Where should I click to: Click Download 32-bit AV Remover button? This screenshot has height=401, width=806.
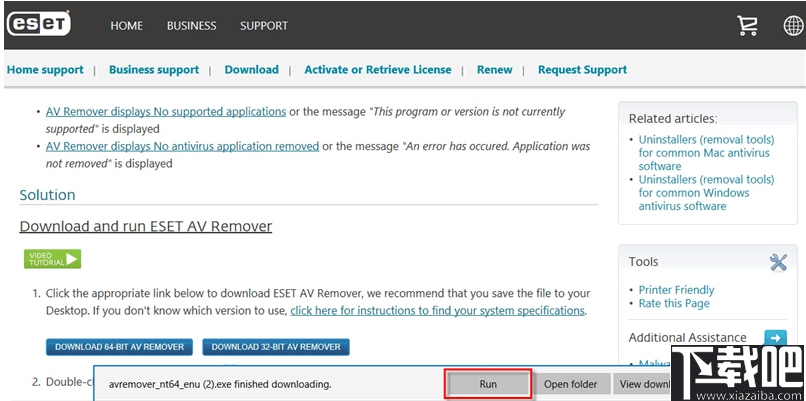click(x=276, y=347)
